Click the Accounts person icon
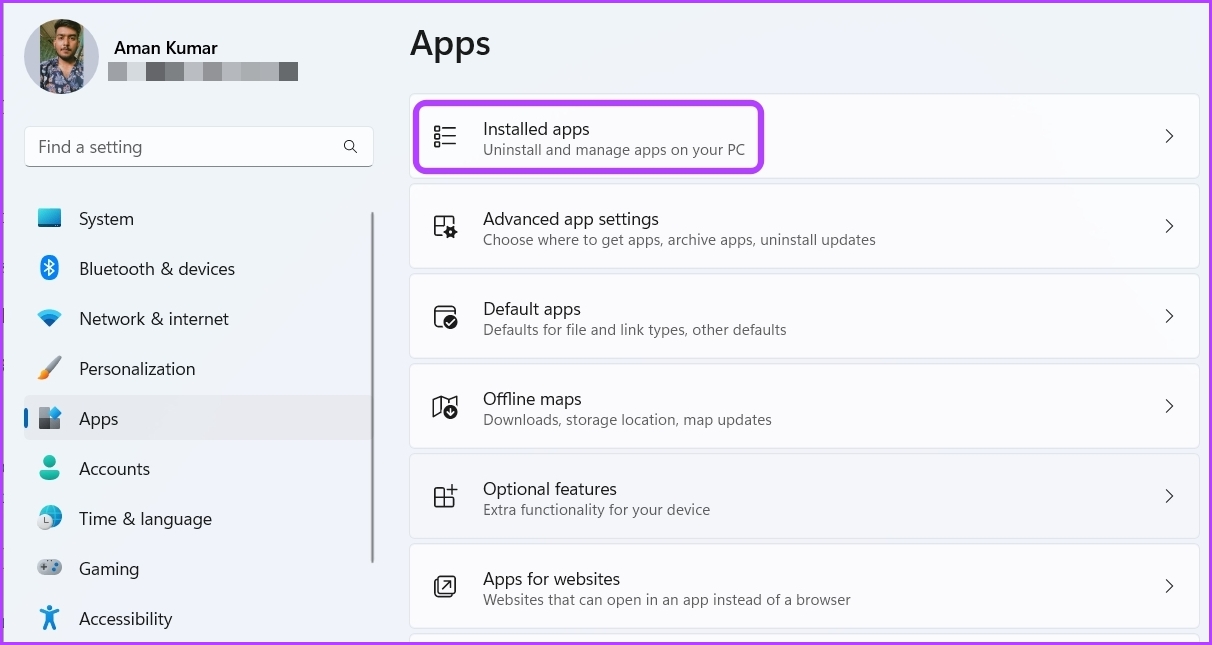 [x=50, y=468]
